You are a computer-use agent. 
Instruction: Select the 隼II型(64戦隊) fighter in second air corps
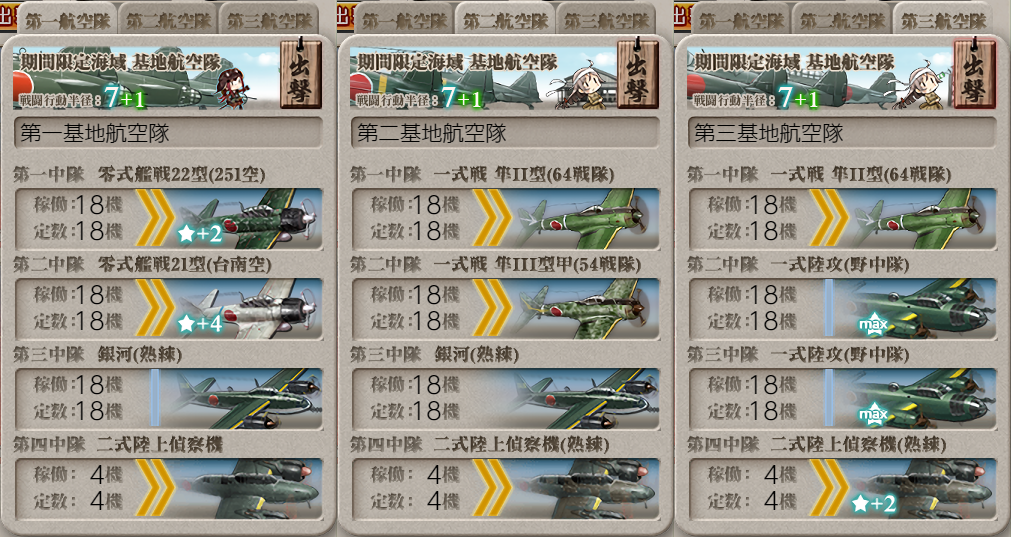(x=585, y=219)
